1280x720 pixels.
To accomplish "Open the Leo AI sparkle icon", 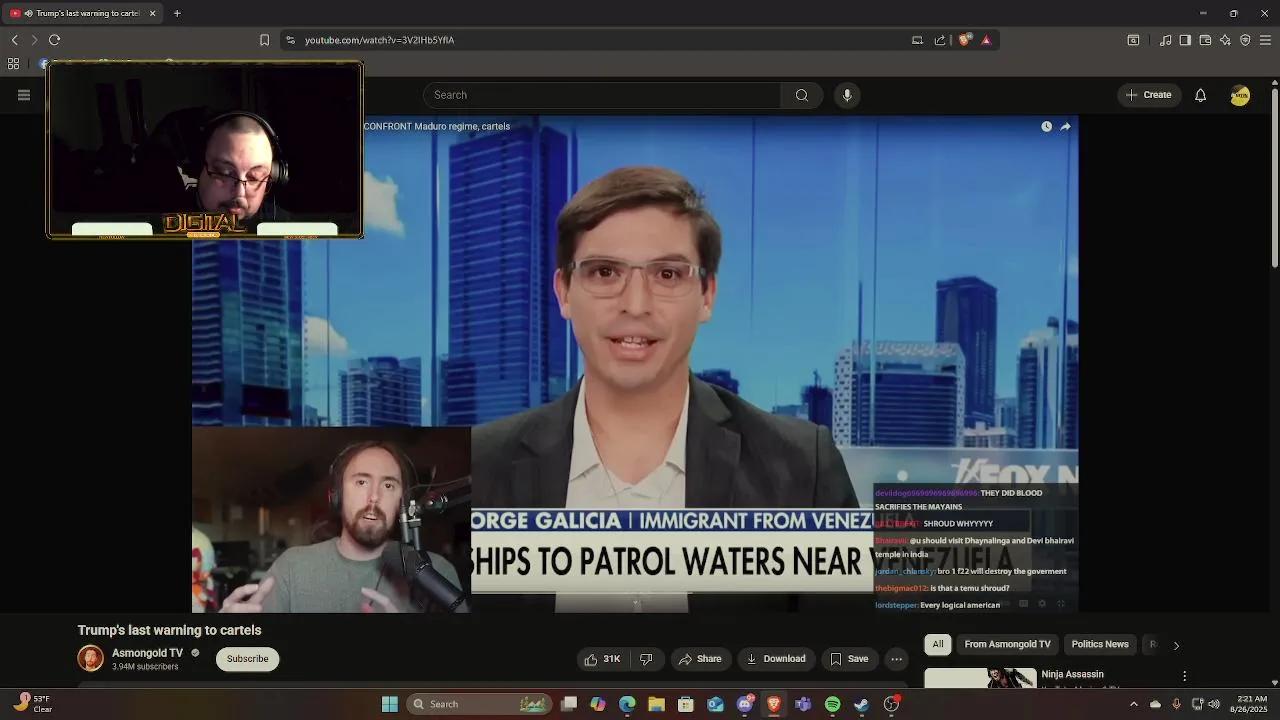I will tap(1225, 40).
